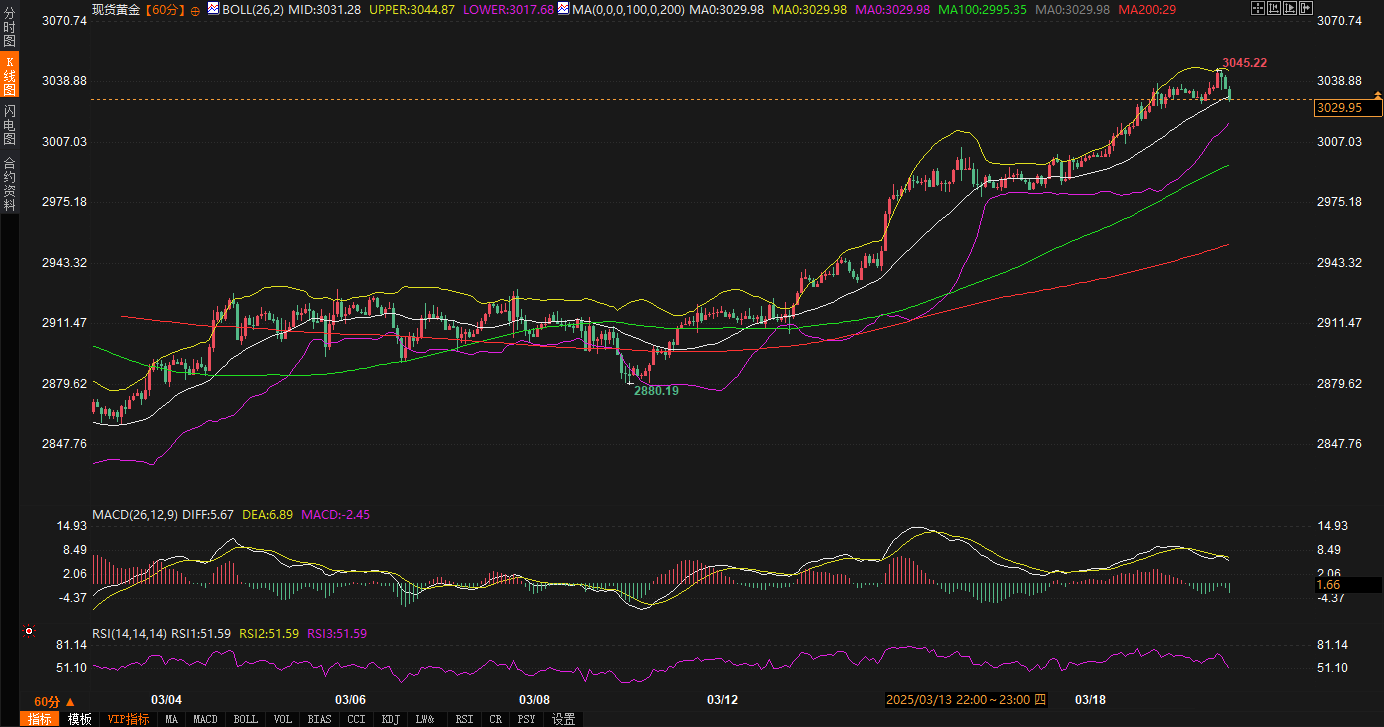The image size is (1384, 727).
Task: Click the MACD(26,12,9) parameter label
Action: coord(134,514)
